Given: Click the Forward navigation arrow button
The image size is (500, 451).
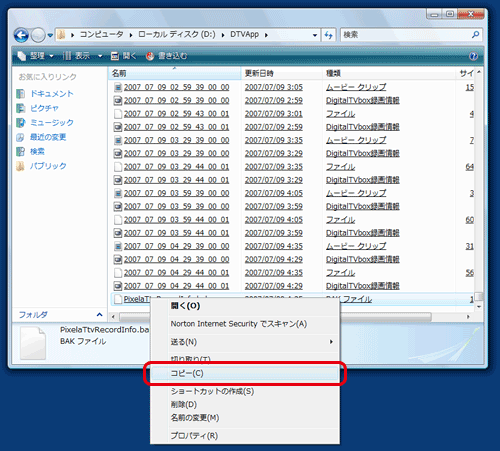Looking at the screenshot, I should coord(38,35).
